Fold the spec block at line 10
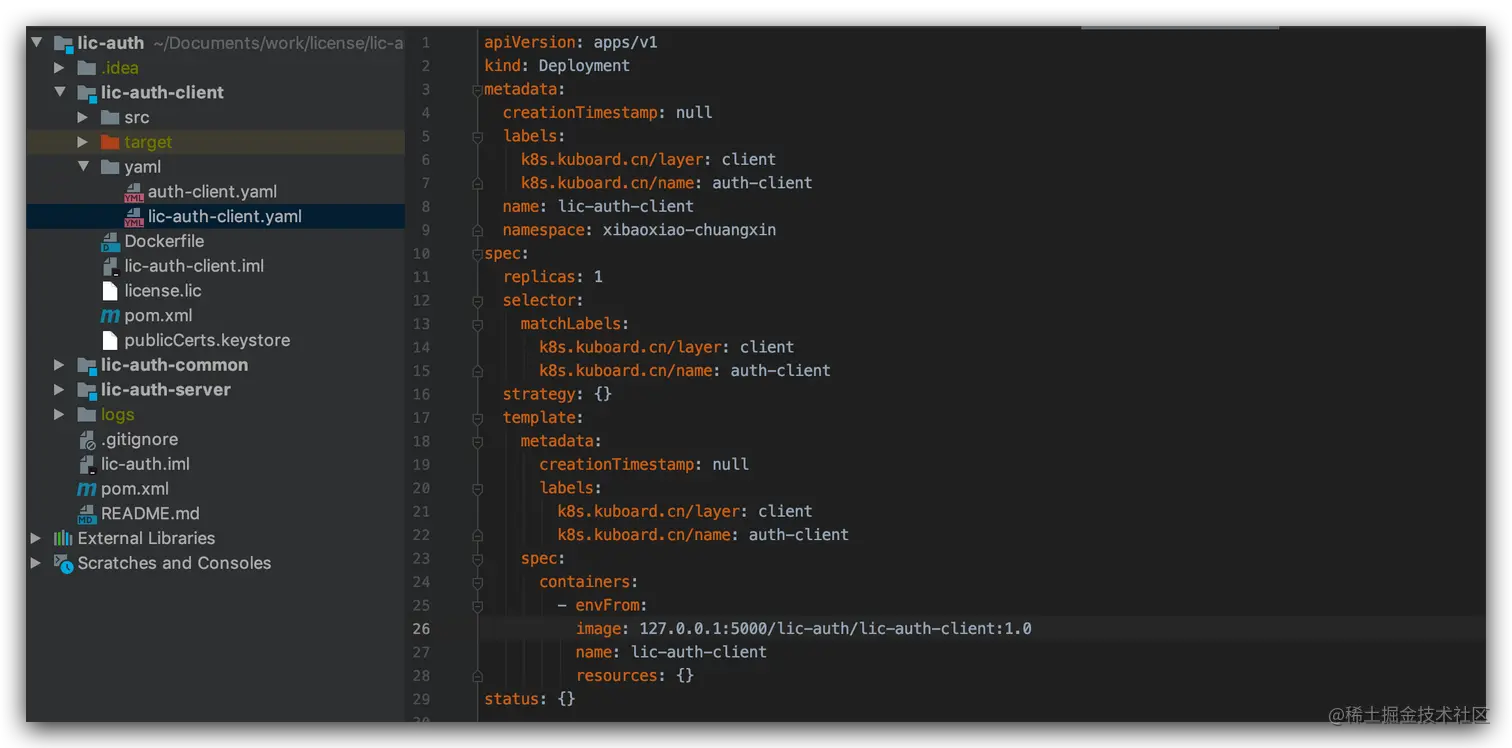Screen dimensions: 1512x748 (477, 253)
